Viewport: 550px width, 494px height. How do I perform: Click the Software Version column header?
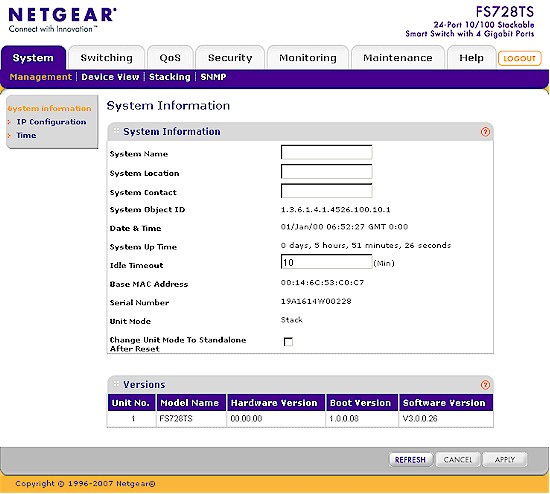click(x=446, y=403)
